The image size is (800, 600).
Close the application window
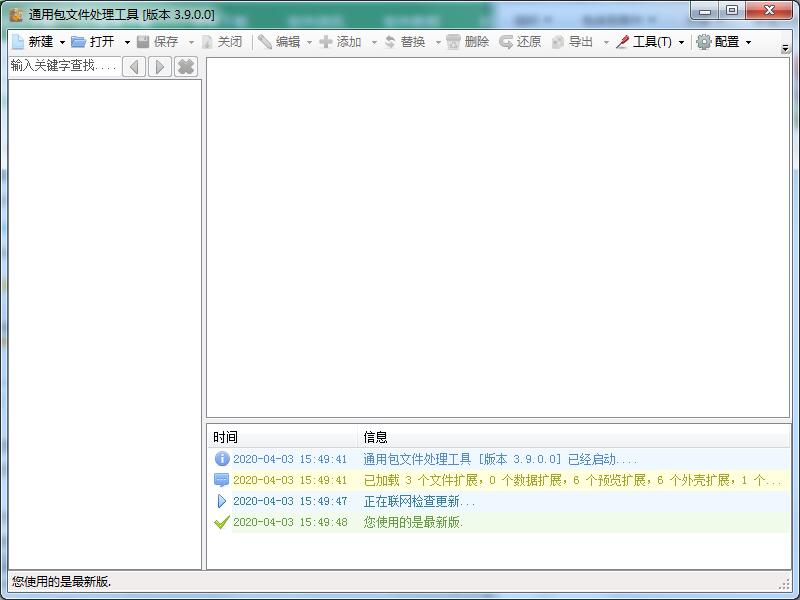[769, 11]
